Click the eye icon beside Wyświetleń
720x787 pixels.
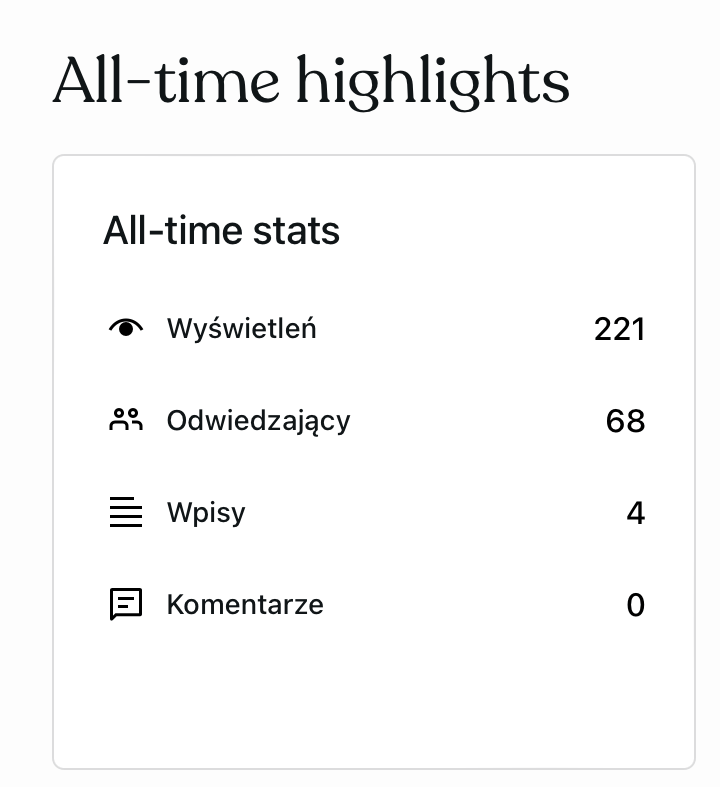126,328
